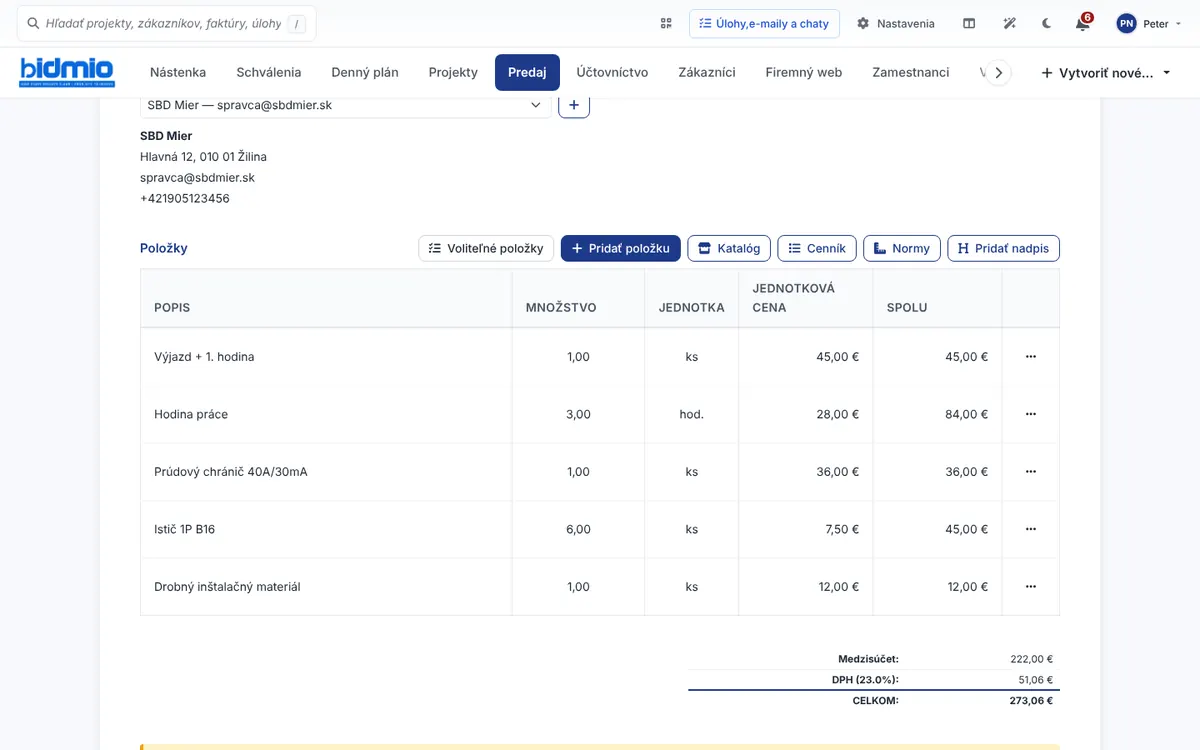The width and height of the screenshot is (1200, 750).
Task: Open the Cenník button
Action: click(817, 248)
